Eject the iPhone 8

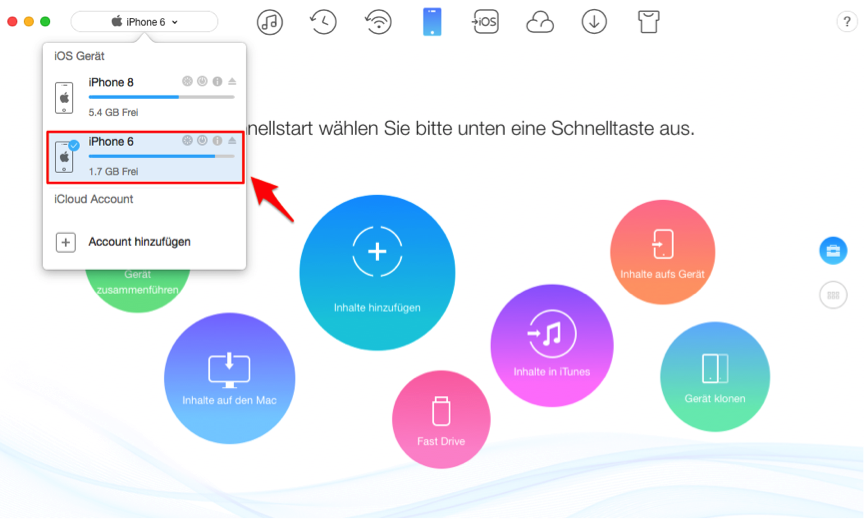pos(232,82)
